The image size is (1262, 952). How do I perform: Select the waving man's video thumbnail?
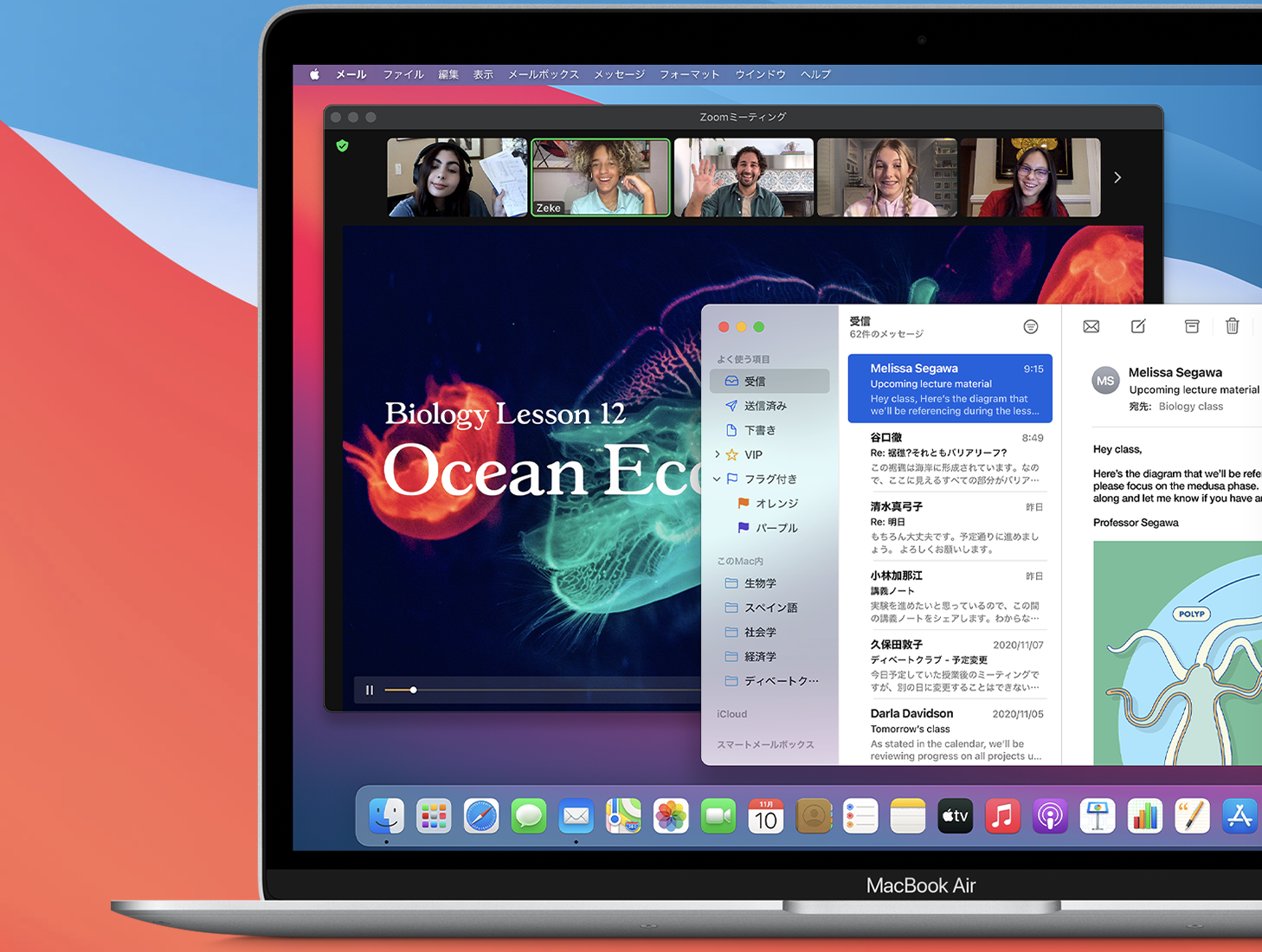click(x=744, y=177)
